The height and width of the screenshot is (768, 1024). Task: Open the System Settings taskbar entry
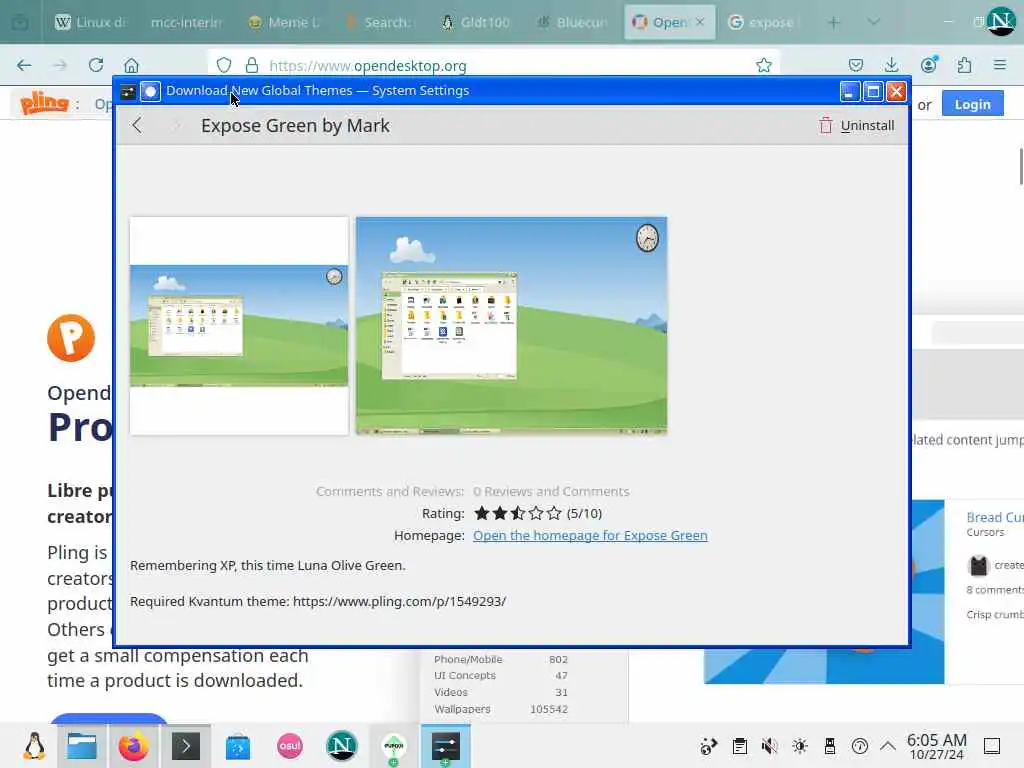pyautogui.click(x=445, y=746)
